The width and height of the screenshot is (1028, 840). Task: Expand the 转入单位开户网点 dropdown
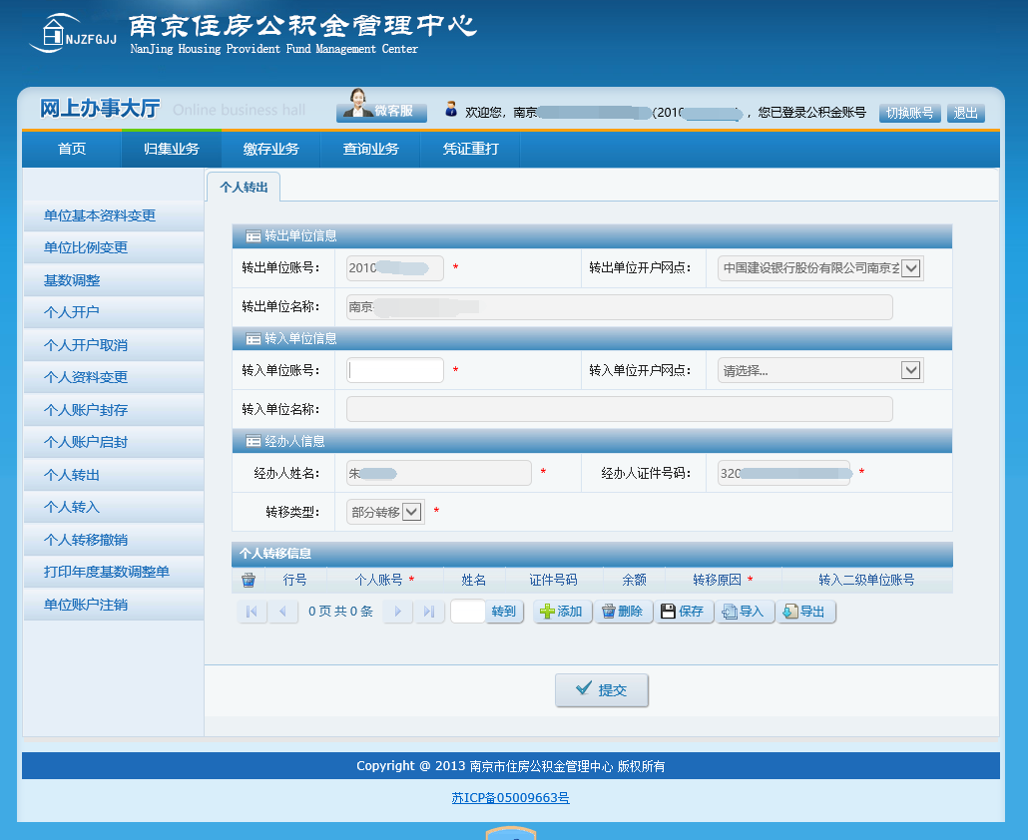coord(910,371)
